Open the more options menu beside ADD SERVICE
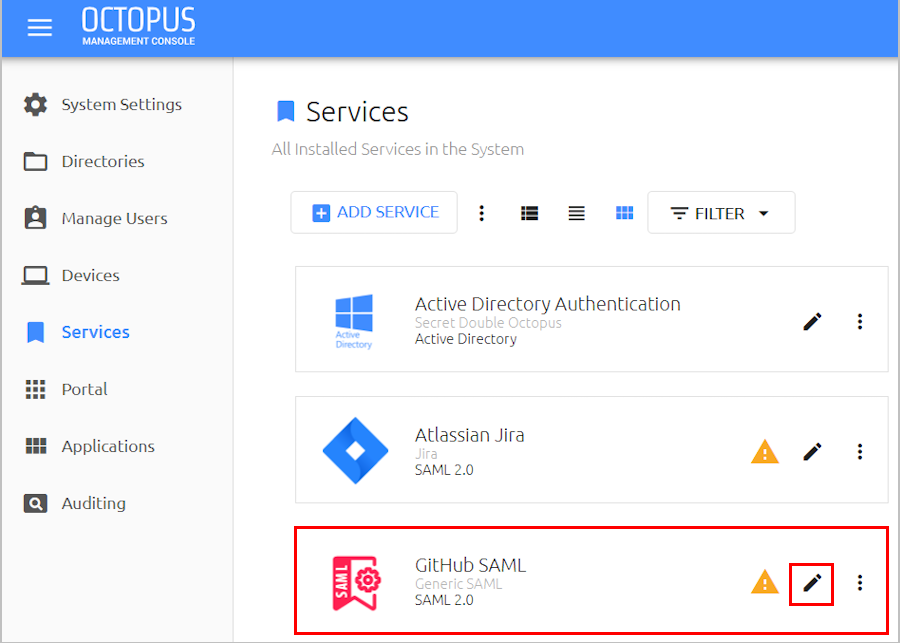 point(482,213)
